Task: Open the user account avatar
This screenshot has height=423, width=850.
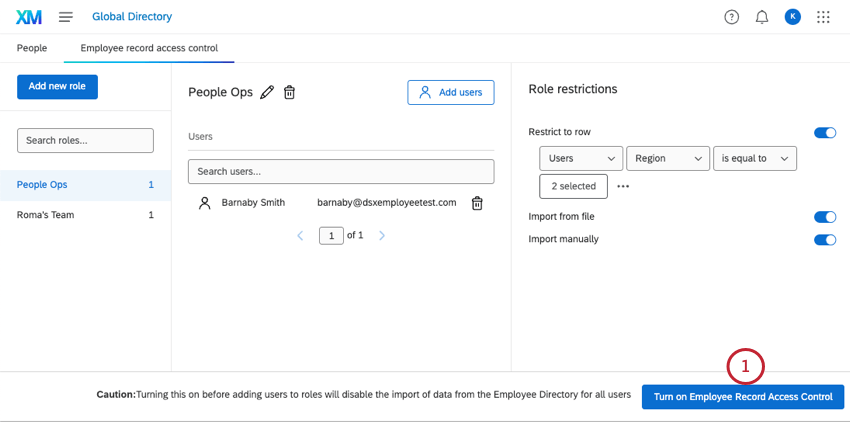Action: 792,17
